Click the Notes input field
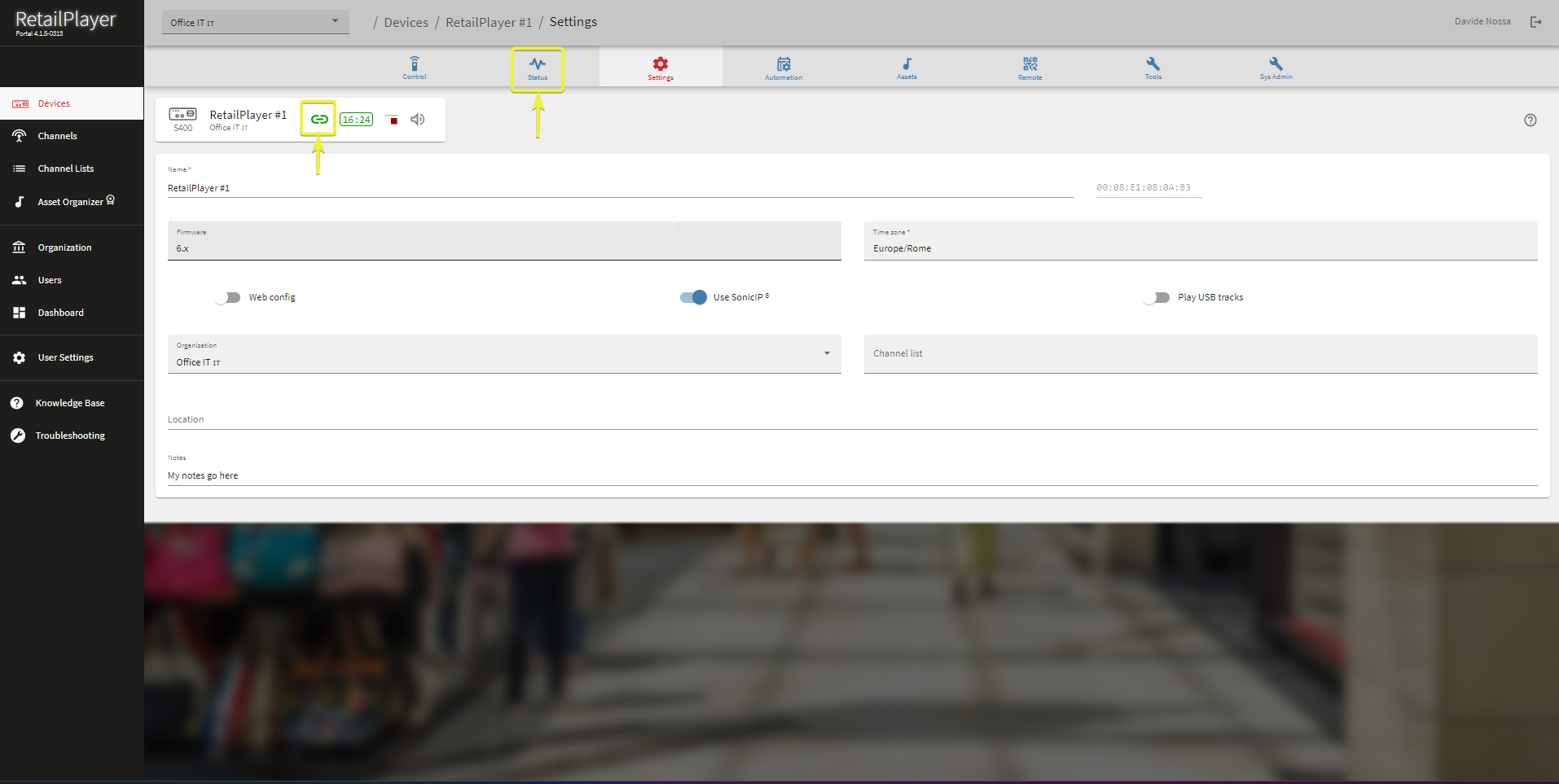The width and height of the screenshot is (1559, 784). (851, 475)
